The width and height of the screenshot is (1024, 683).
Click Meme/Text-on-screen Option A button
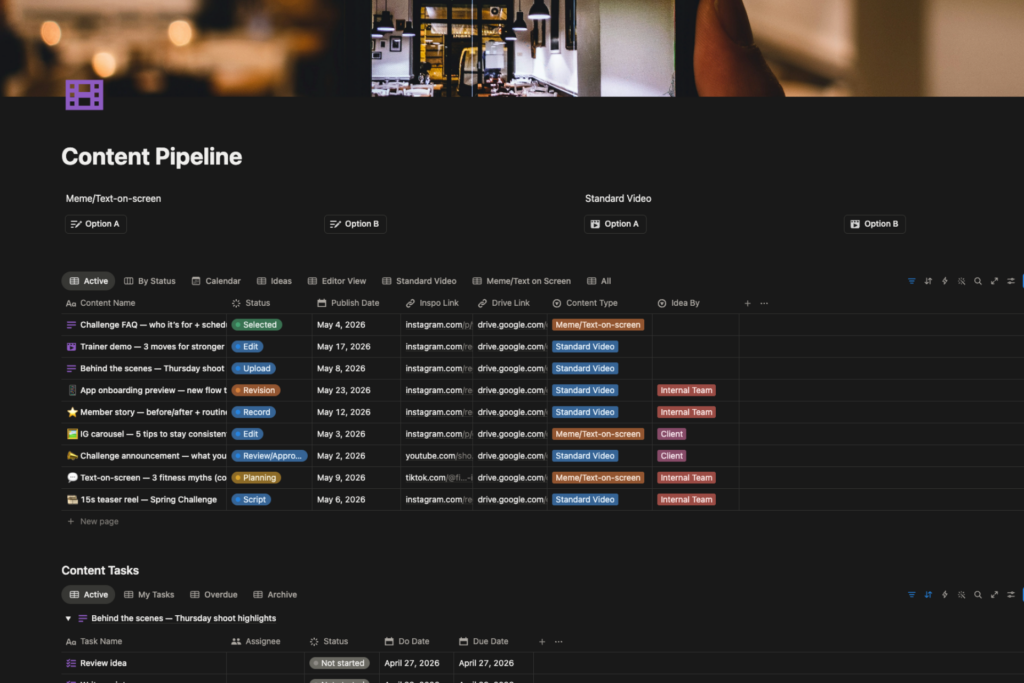[95, 224]
